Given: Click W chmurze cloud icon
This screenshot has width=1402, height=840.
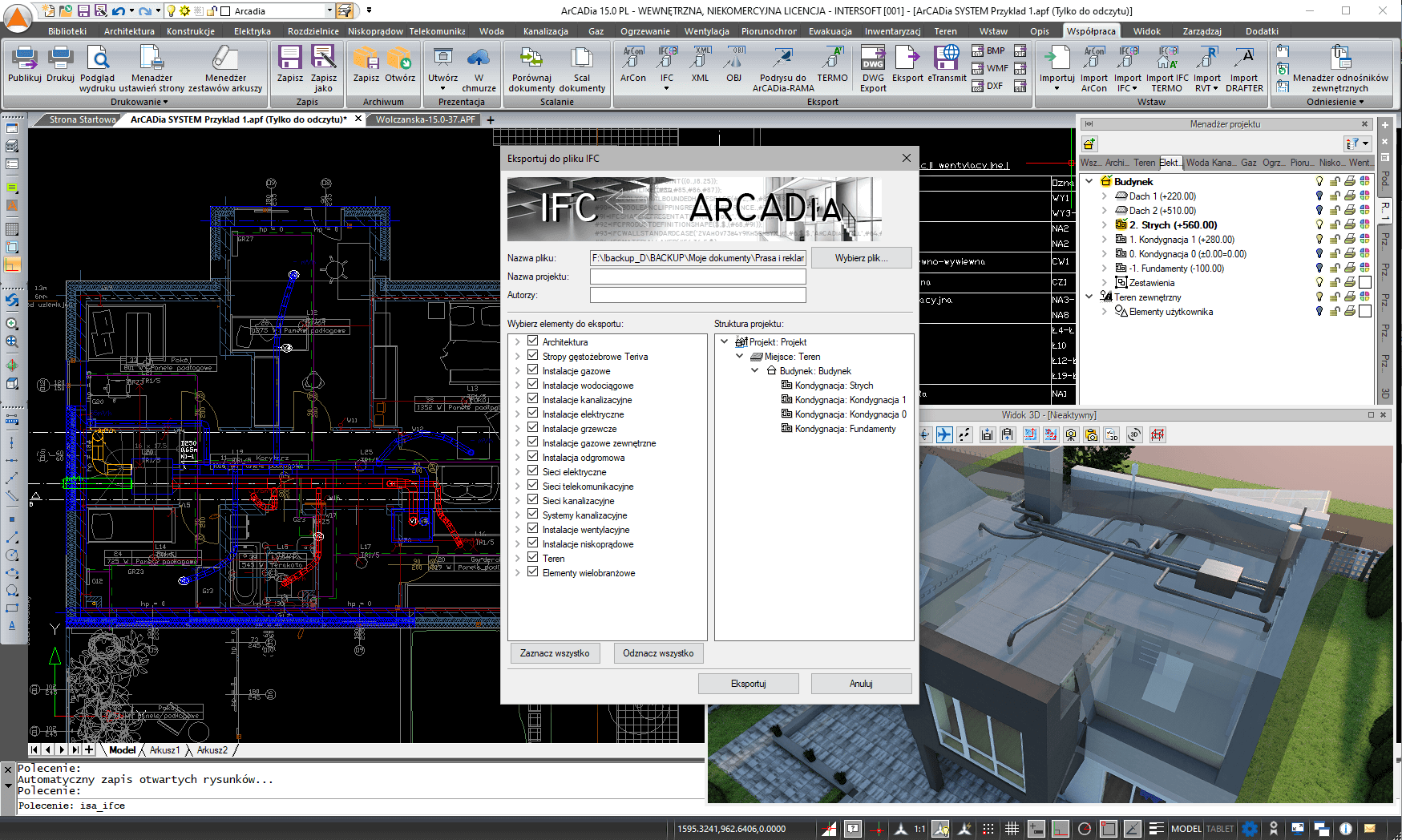Looking at the screenshot, I should (479, 68).
